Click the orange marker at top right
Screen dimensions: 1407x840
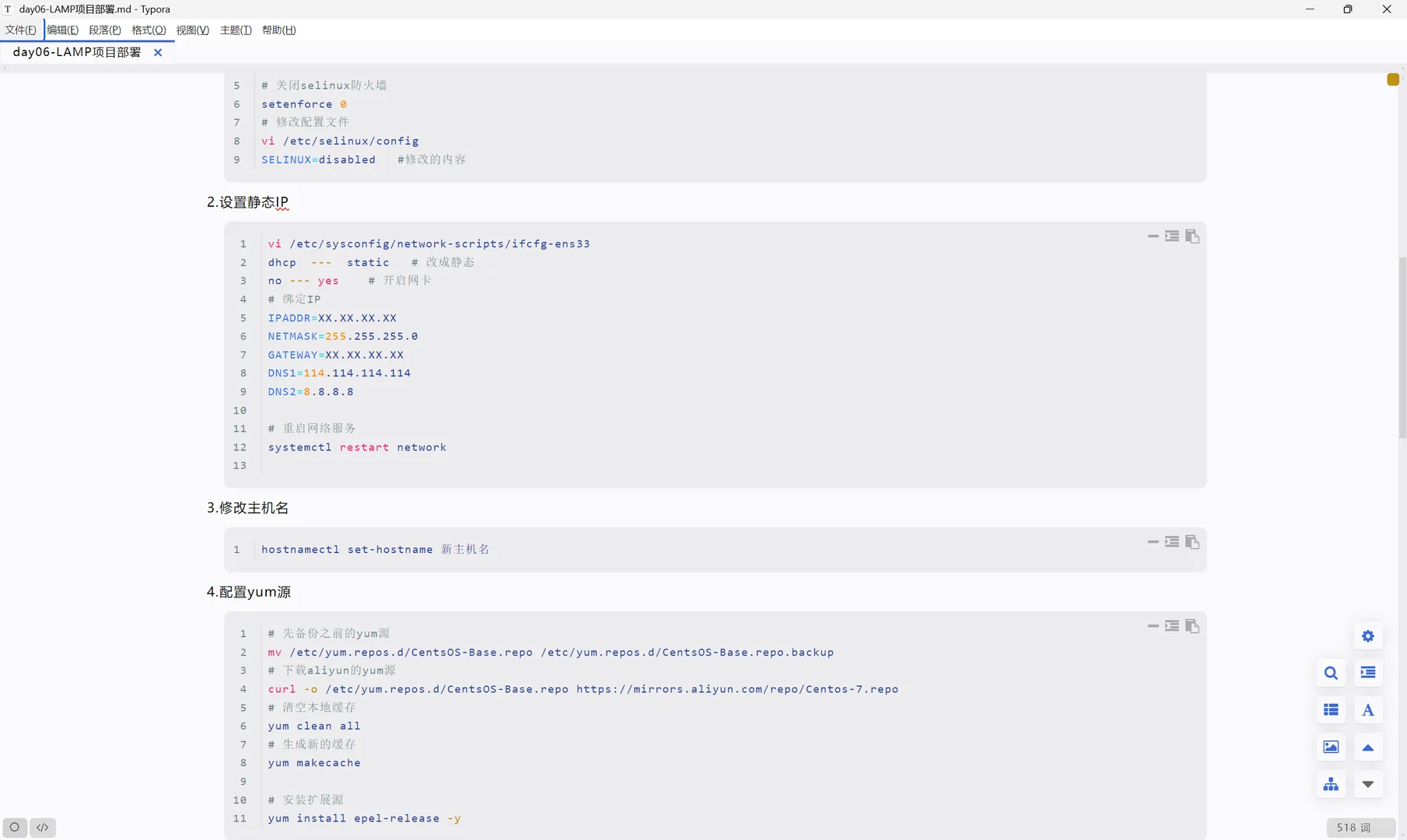pyautogui.click(x=1393, y=79)
